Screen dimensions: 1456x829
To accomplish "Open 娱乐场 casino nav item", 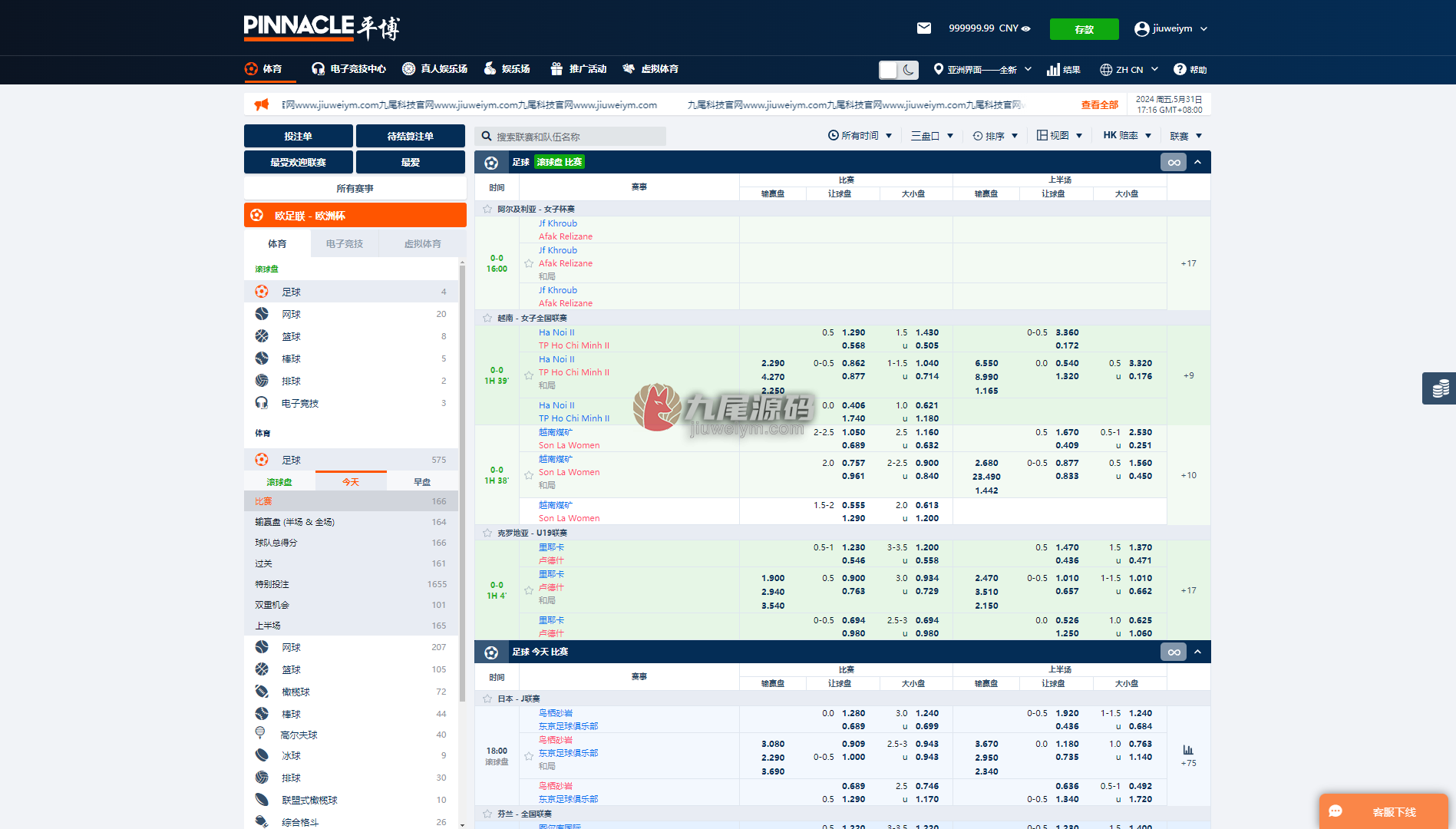I will 507,69.
